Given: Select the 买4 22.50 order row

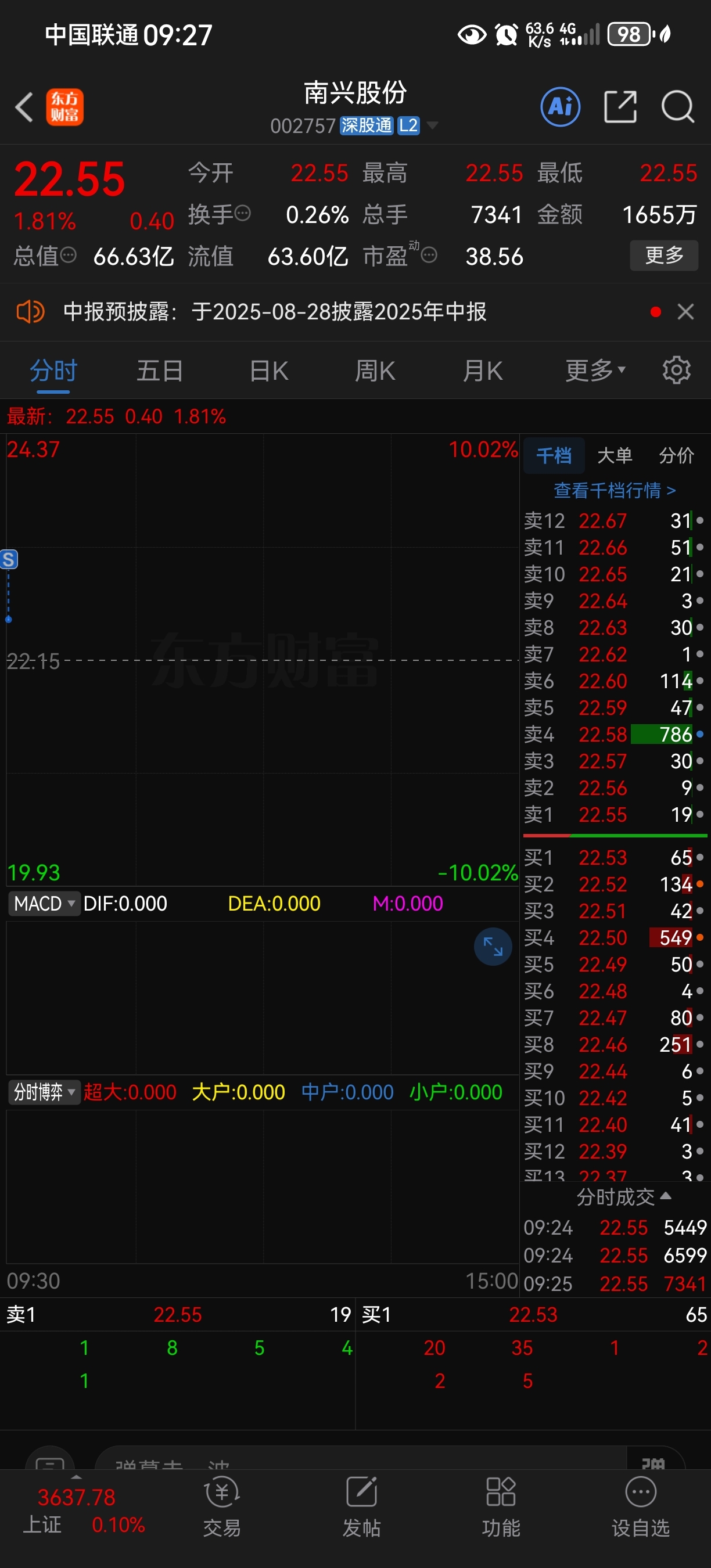Looking at the screenshot, I should coord(614,937).
